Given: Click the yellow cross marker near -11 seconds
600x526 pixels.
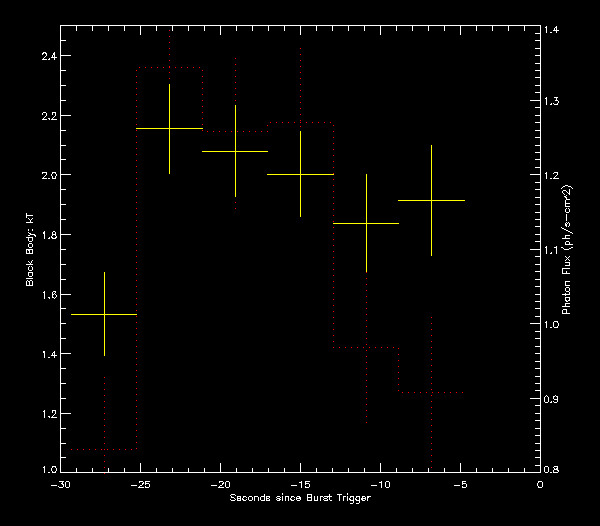Looking at the screenshot, I should (x=366, y=224).
